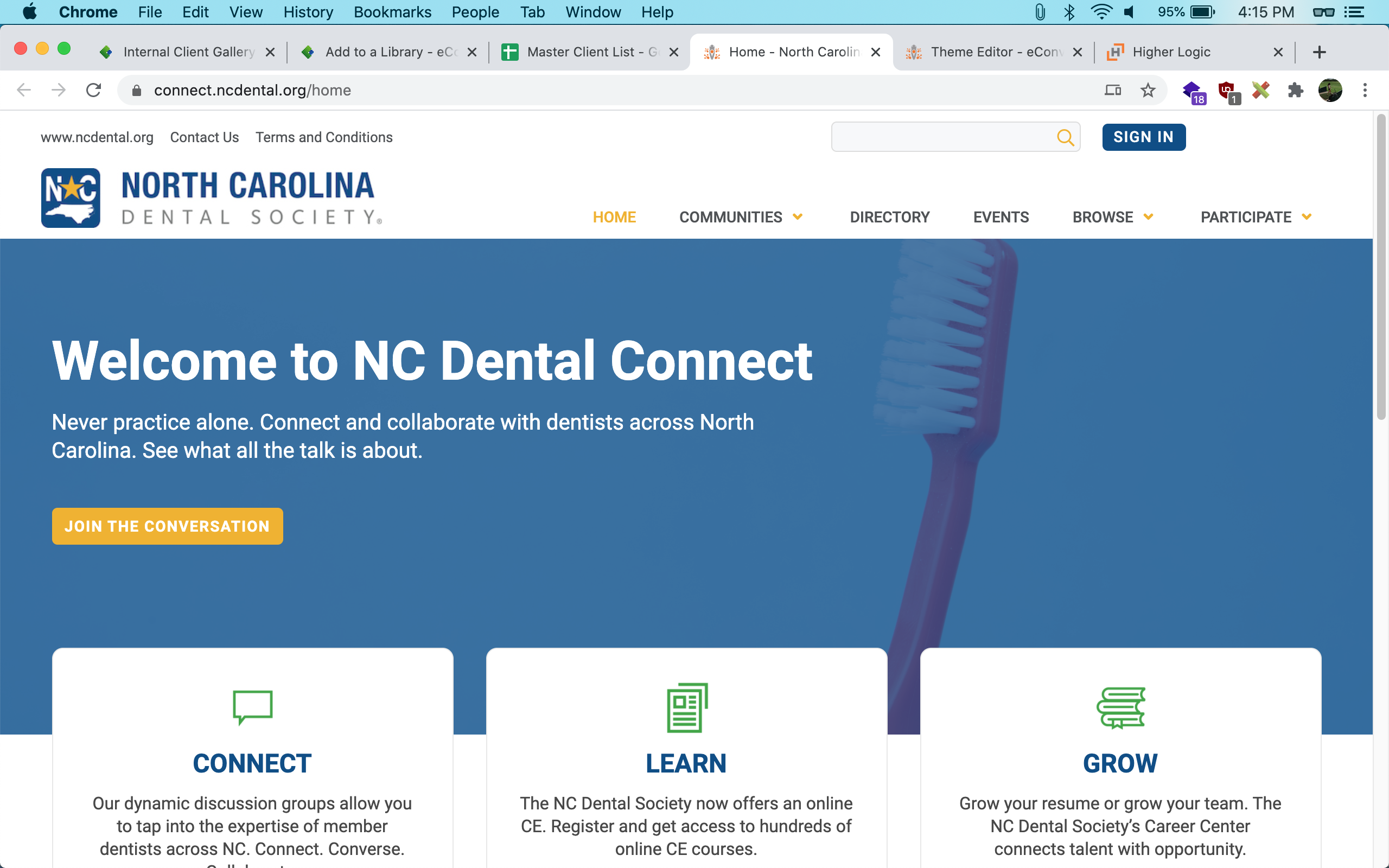1389x868 pixels.
Task: Click the green speech bubble Connect icon
Action: tap(252, 707)
